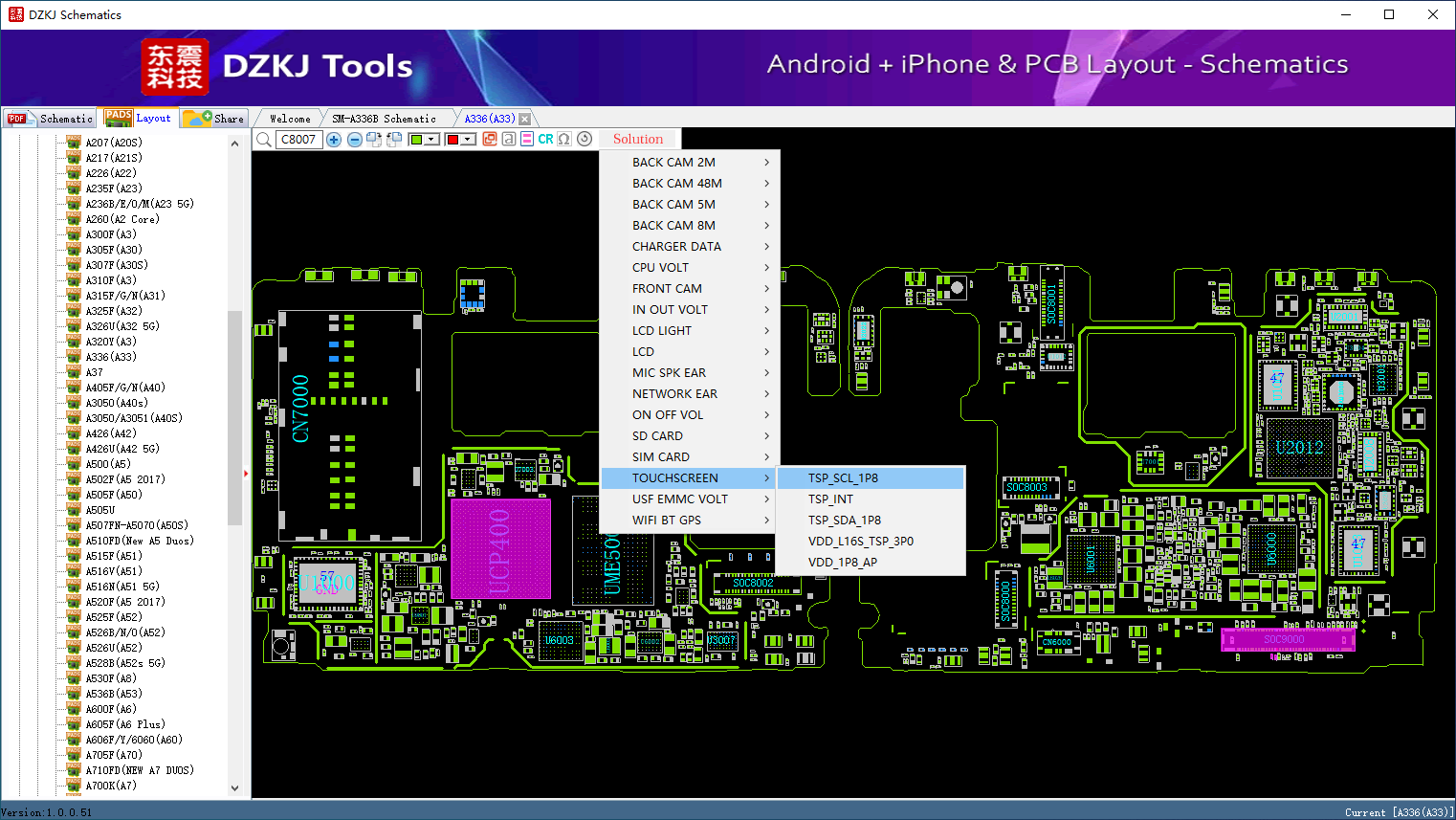
Task: Expand the BACK CAM 2M submenu
Action: [690, 163]
